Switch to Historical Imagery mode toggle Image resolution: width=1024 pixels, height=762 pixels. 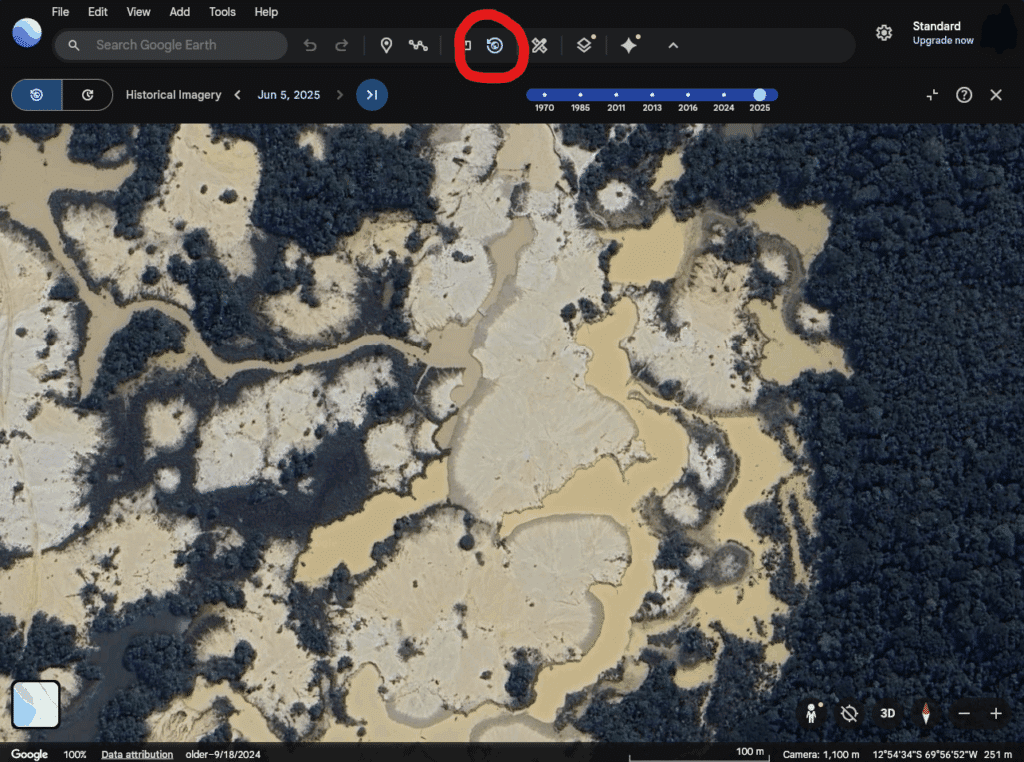click(37, 95)
